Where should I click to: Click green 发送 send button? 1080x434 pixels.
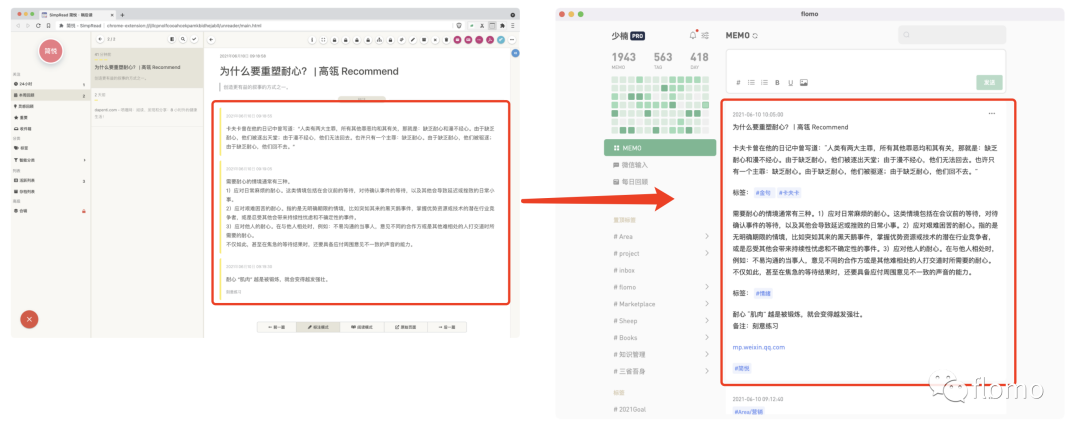tap(989, 82)
